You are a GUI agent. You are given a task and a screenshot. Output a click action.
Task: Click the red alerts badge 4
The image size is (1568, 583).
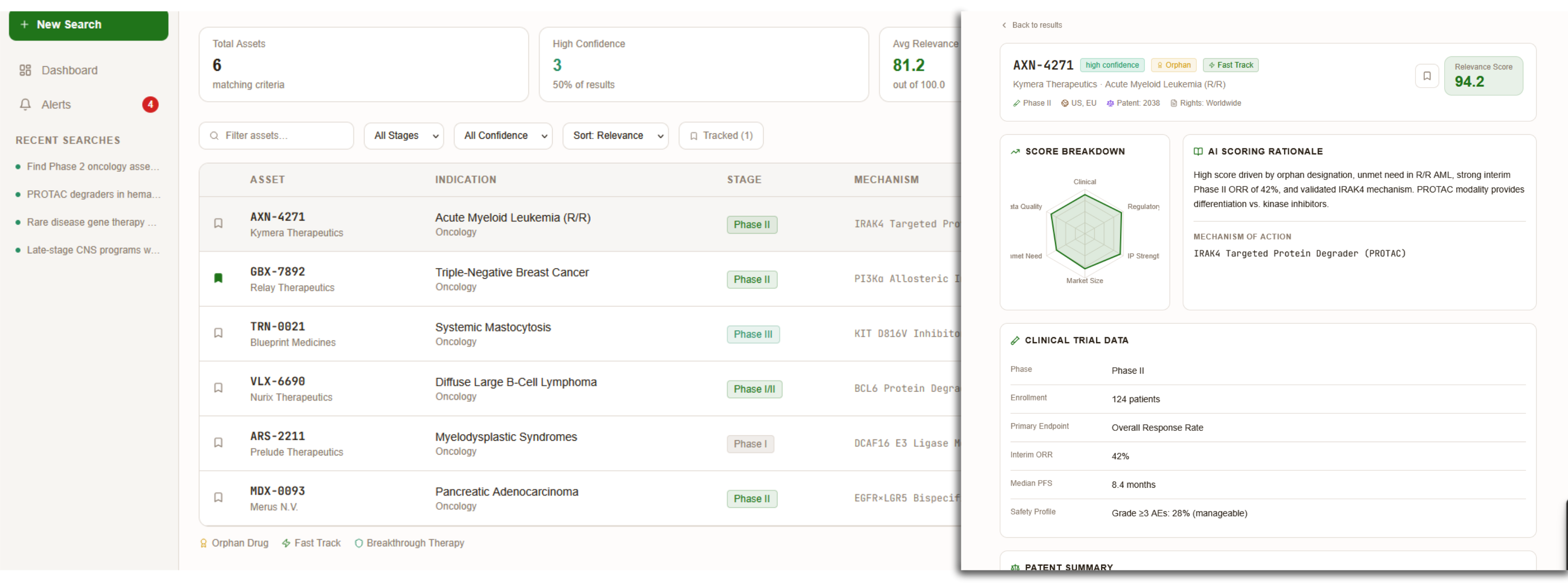tap(150, 105)
